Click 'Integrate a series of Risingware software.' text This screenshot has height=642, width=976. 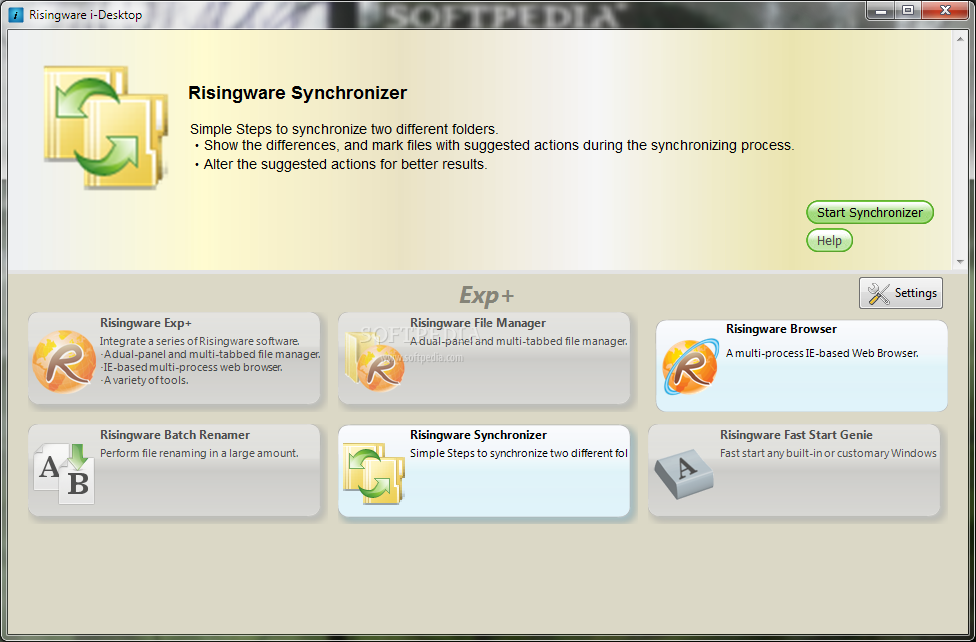click(x=199, y=341)
